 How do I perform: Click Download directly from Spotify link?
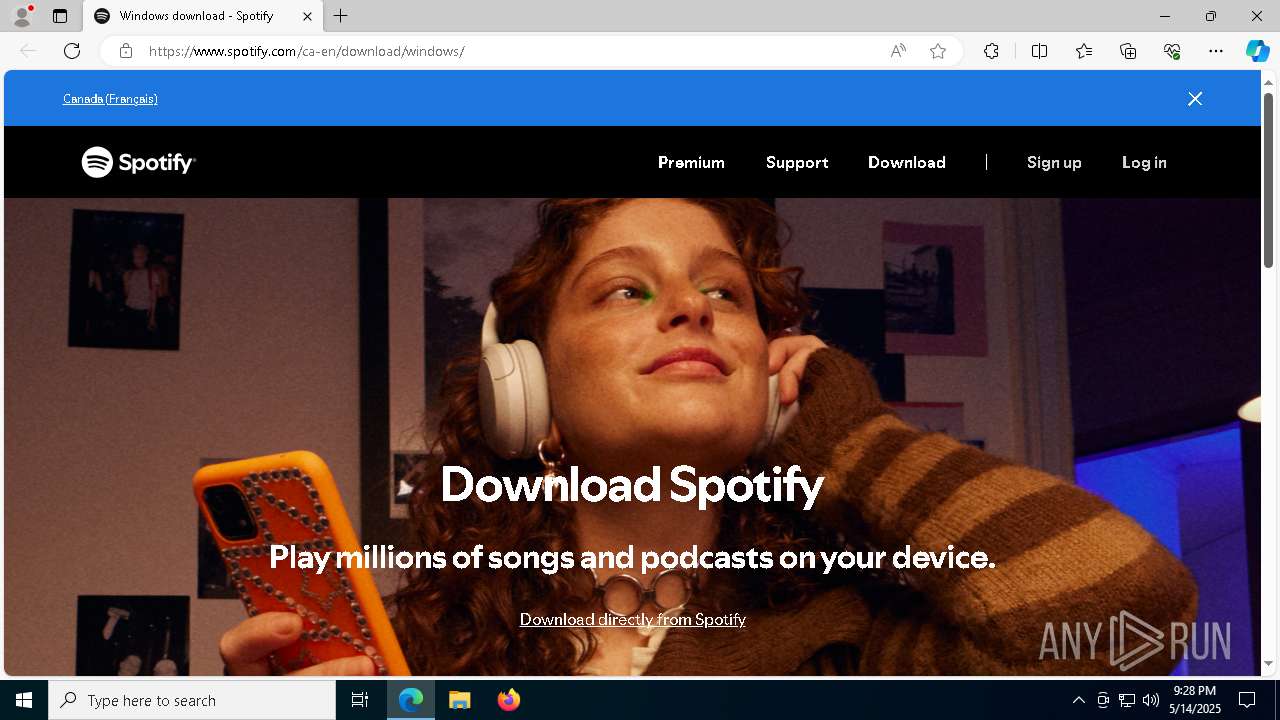pyautogui.click(x=633, y=619)
